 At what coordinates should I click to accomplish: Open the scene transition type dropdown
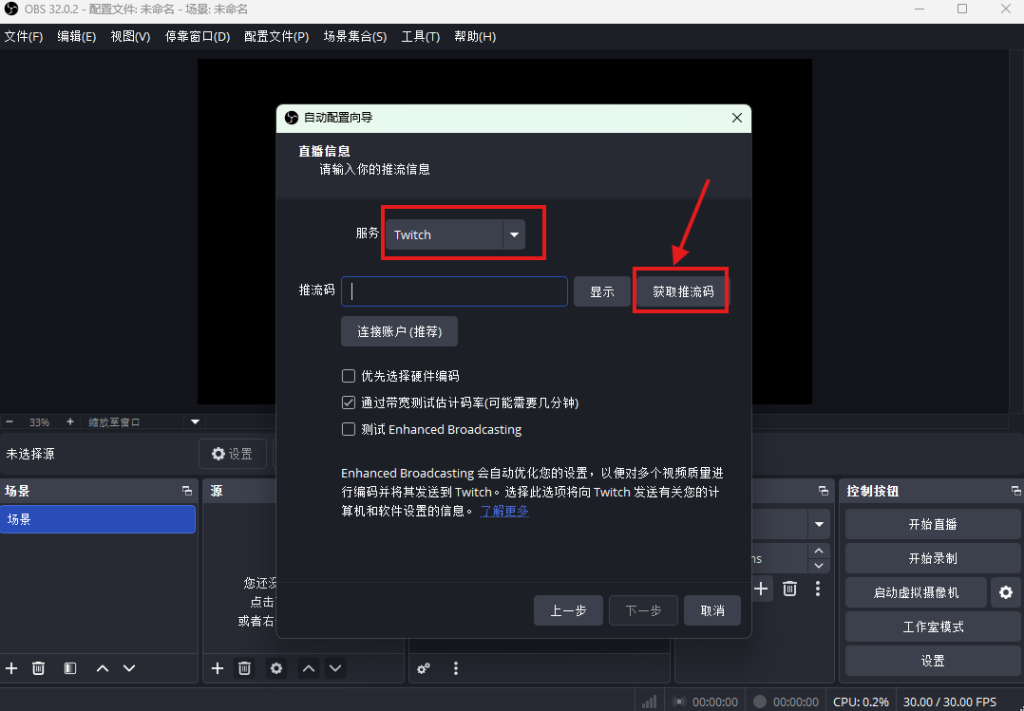[x=819, y=525]
